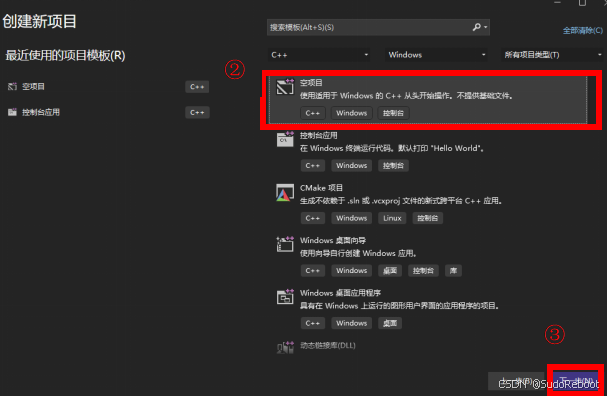The image size is (607, 396).
Task: Select the 空项目 title in the template list
Action: tap(311, 82)
